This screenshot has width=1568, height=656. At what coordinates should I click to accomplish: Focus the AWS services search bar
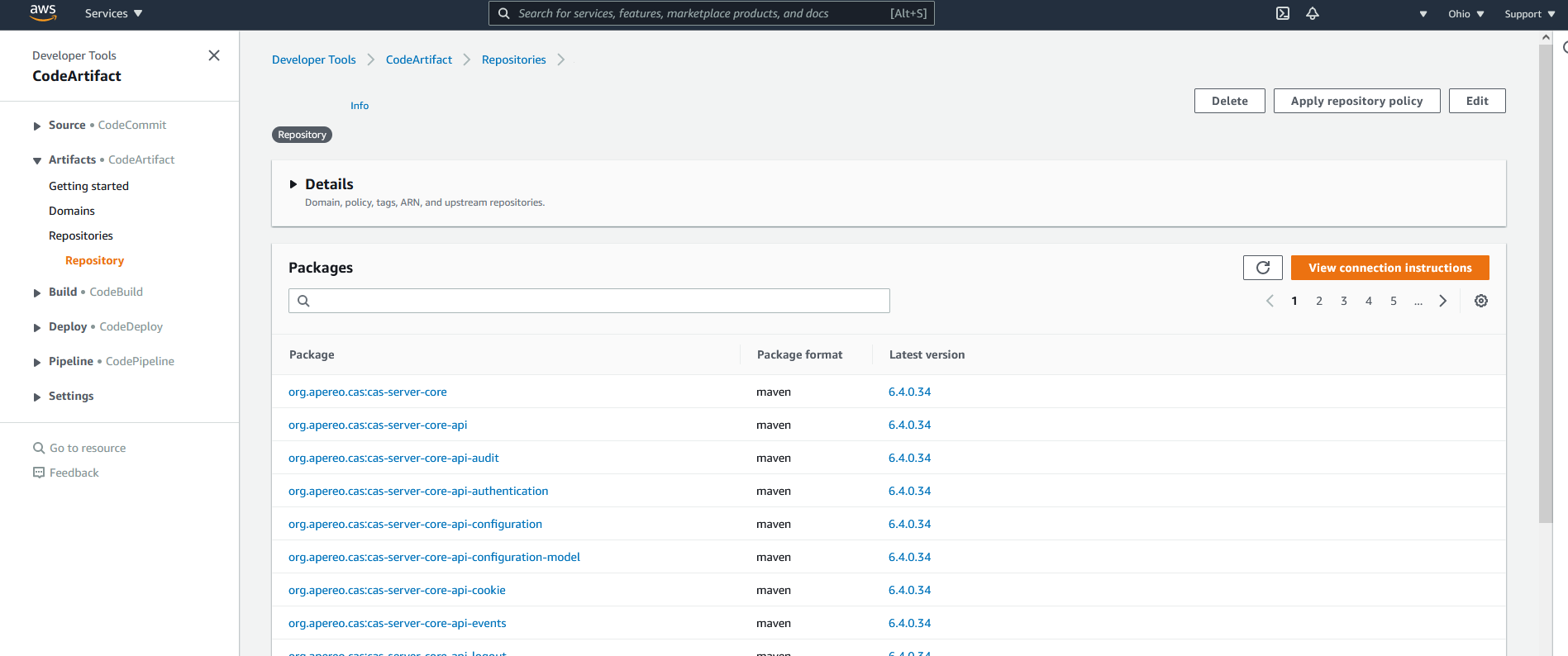tap(712, 13)
